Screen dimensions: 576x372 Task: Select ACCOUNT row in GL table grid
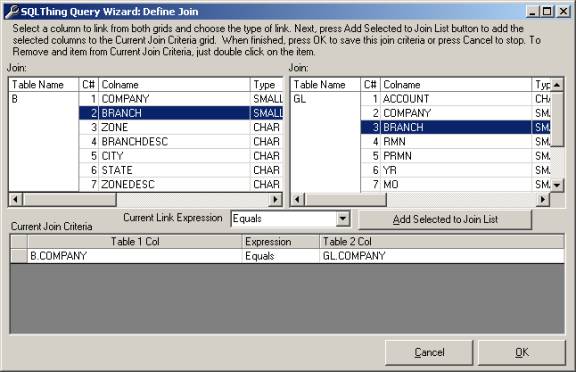tap(456, 99)
